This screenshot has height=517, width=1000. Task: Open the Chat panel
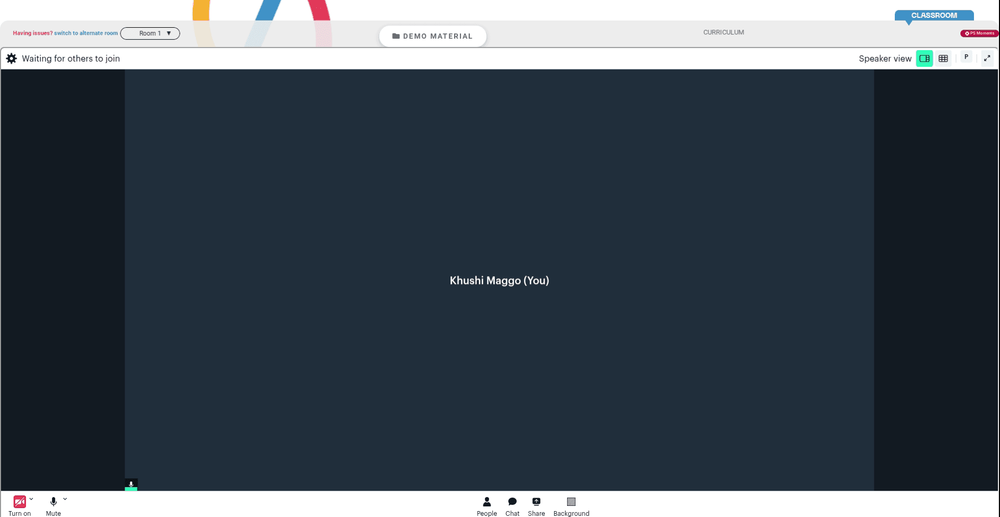click(512, 507)
